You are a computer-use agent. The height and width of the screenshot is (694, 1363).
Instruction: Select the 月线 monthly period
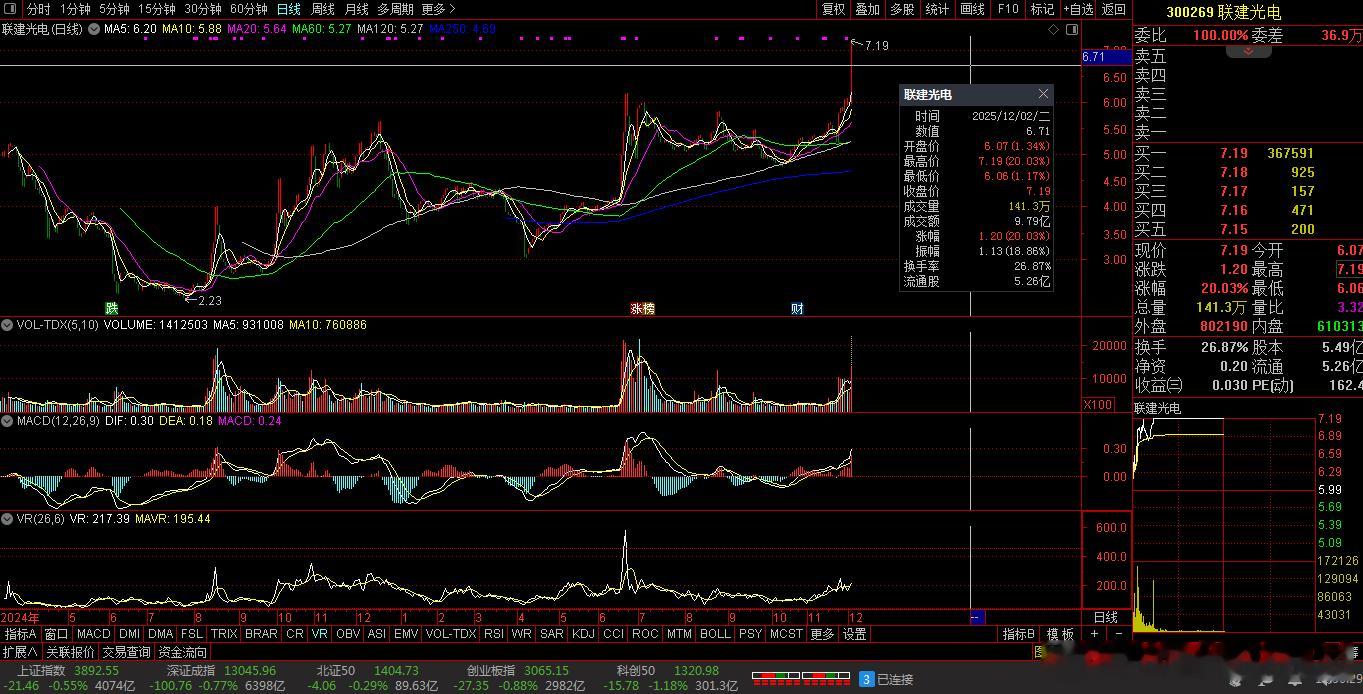point(357,9)
